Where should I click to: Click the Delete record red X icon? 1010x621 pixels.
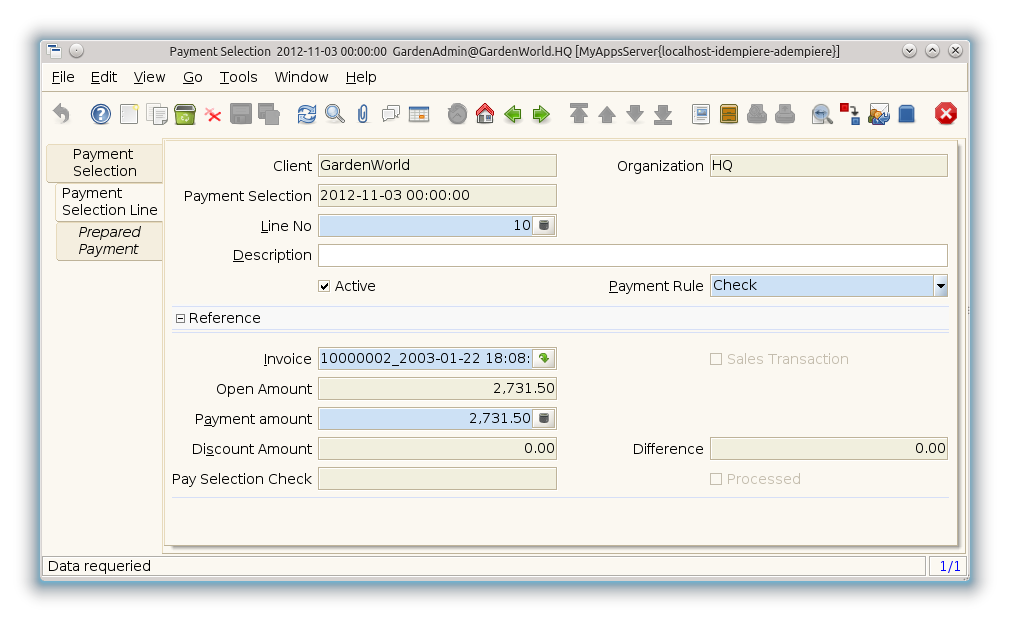[213, 114]
